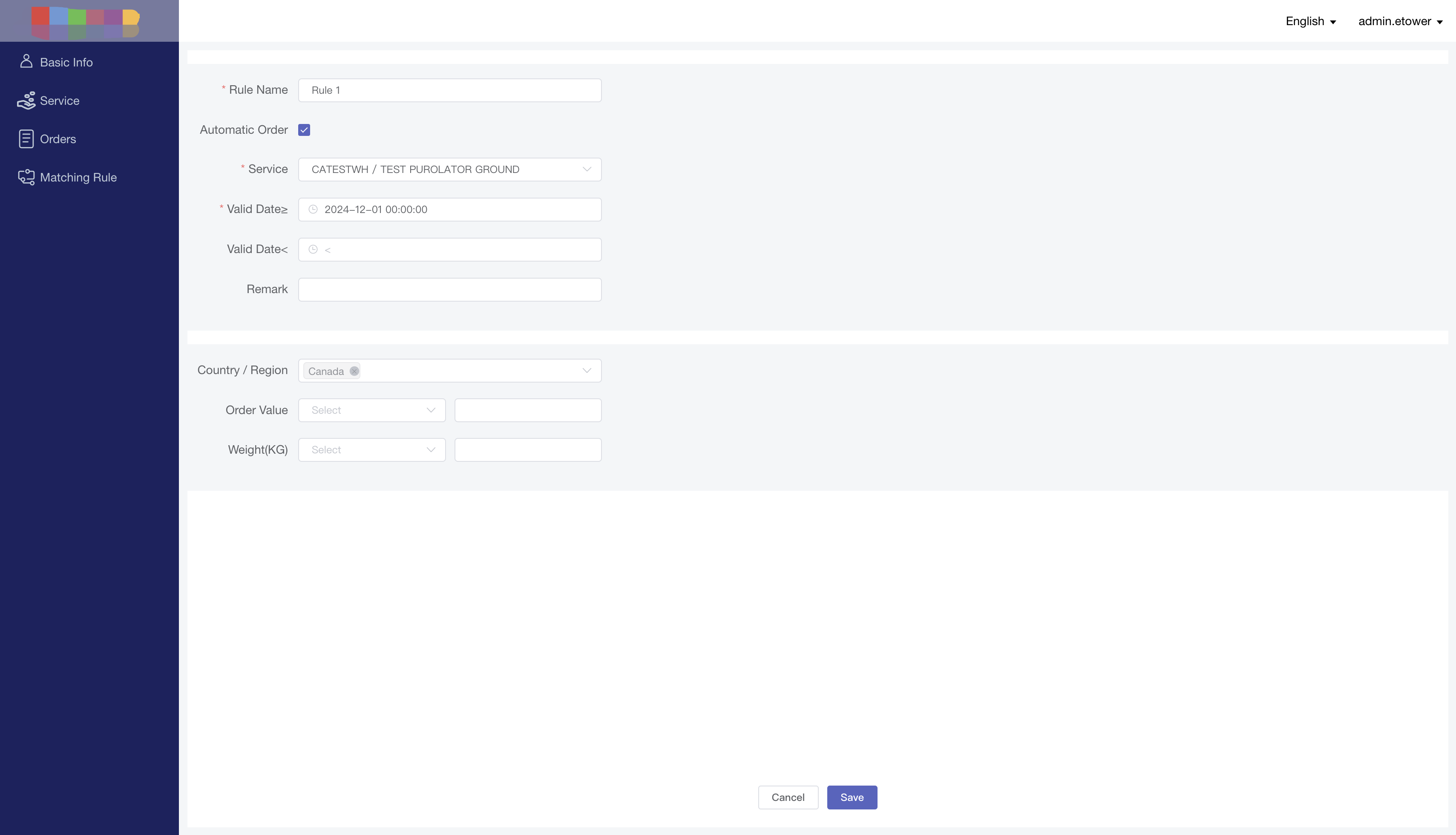This screenshot has height=835, width=1456.
Task: Remove the Canada tag
Action: point(354,371)
